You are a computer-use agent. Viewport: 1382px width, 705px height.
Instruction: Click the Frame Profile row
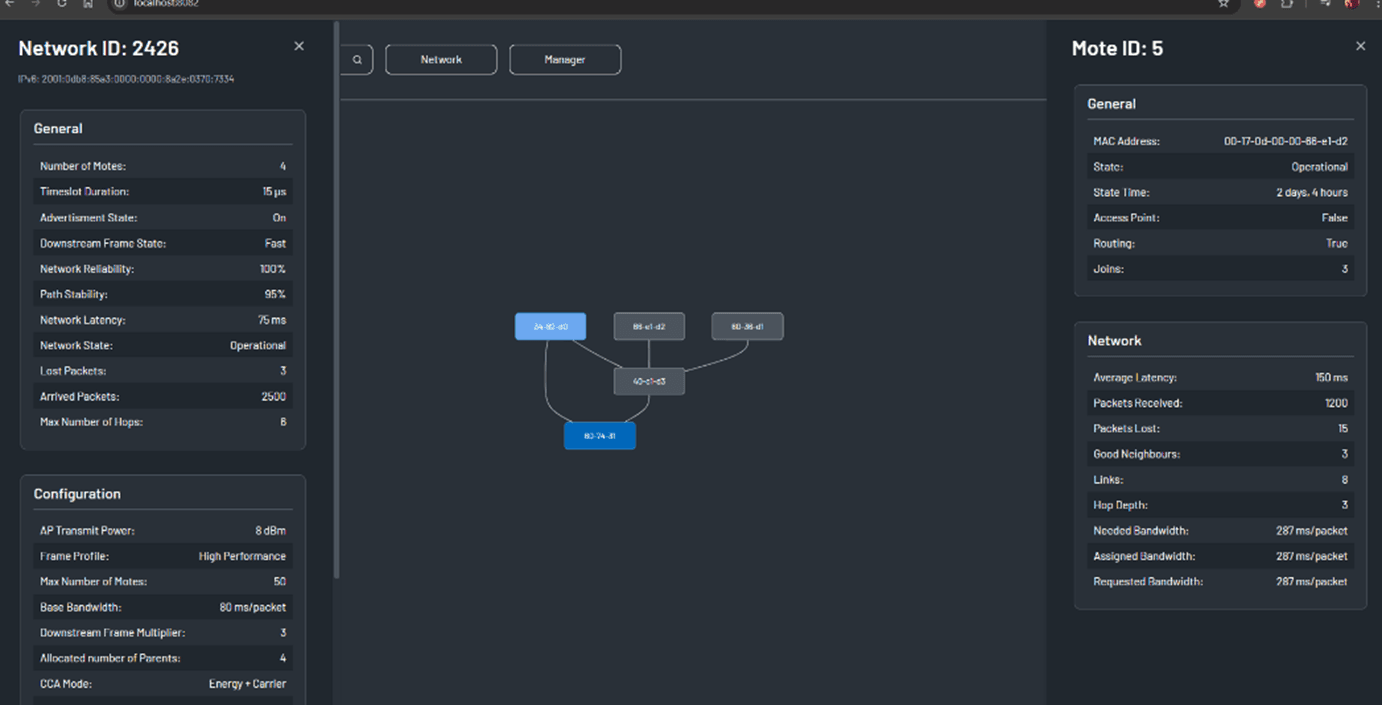point(163,556)
